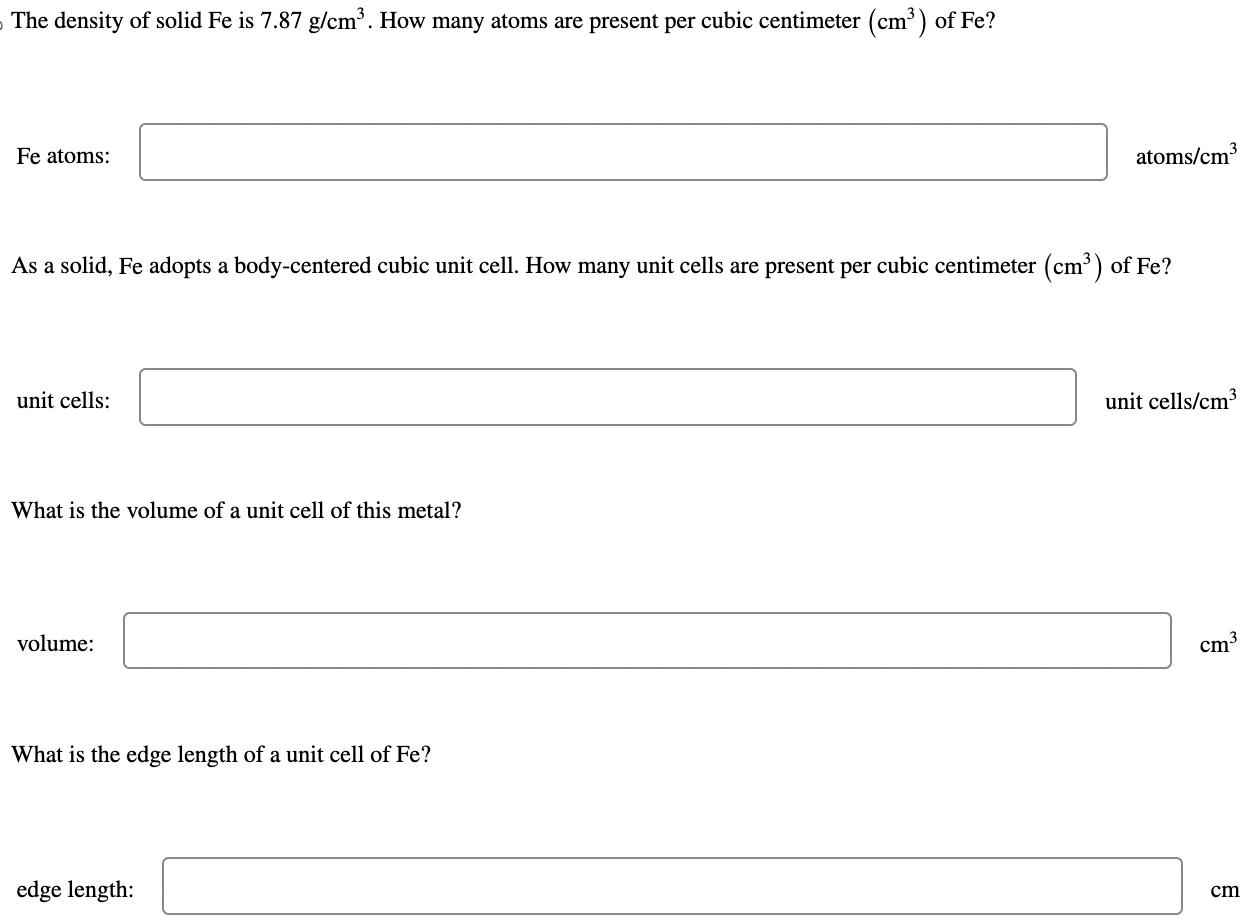Click the unit cells answer input field
Image resolution: width=1247 pixels, height=921 pixels.
tap(607, 398)
